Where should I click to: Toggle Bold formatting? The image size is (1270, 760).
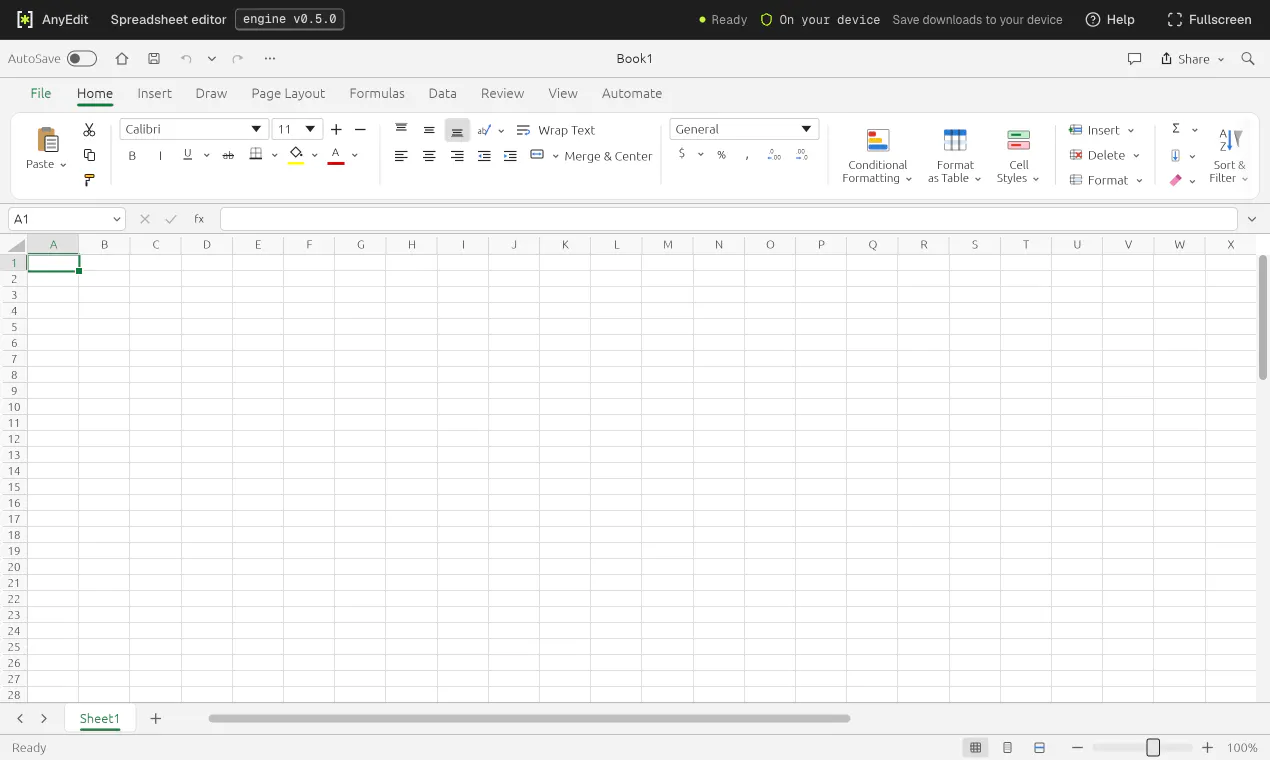(132, 155)
